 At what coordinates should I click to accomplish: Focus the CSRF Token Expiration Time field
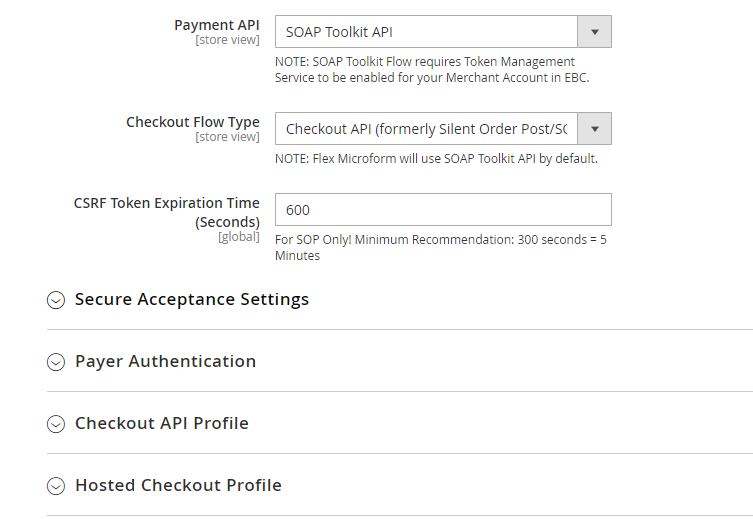point(443,210)
